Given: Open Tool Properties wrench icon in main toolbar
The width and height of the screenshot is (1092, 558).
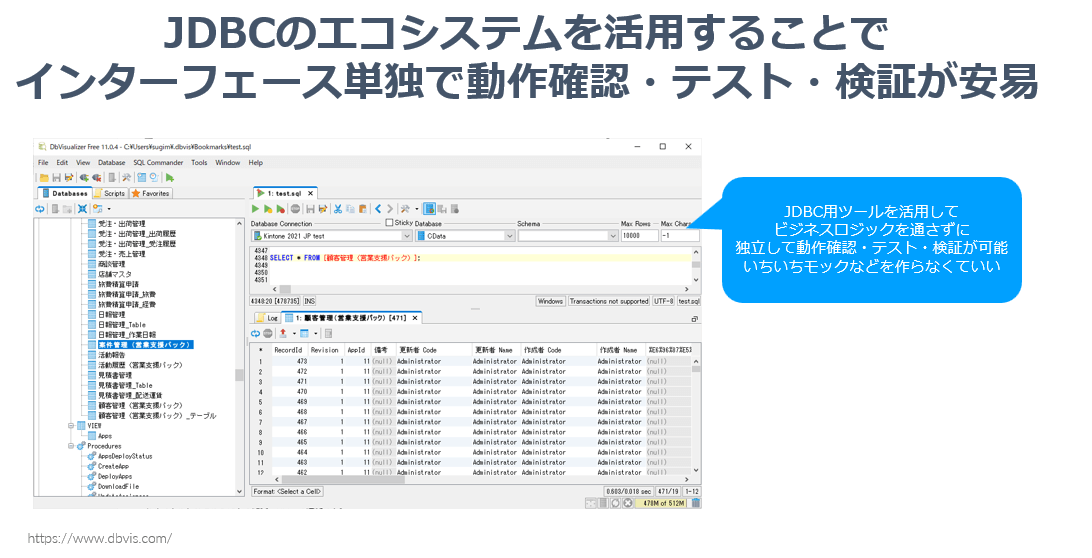Looking at the screenshot, I should 126,178.
